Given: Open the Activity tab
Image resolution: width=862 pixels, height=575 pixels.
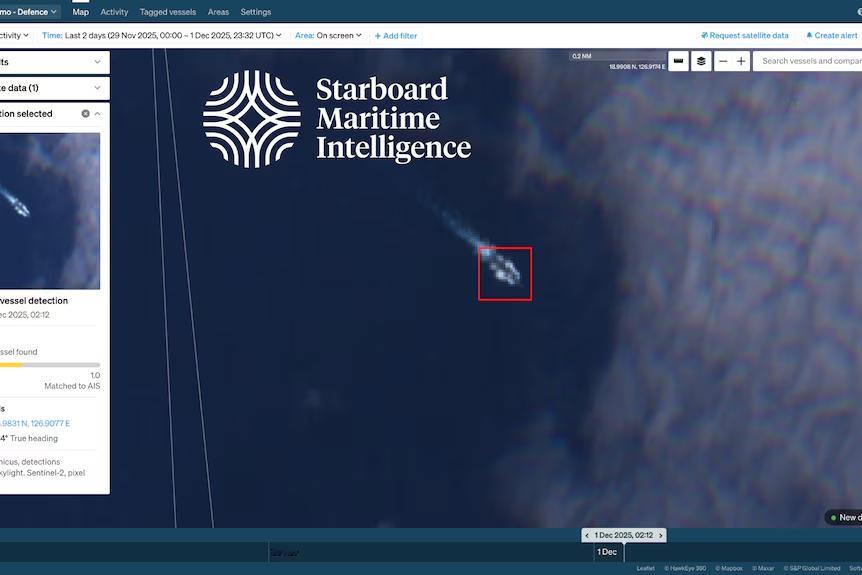Looking at the screenshot, I should click(114, 12).
